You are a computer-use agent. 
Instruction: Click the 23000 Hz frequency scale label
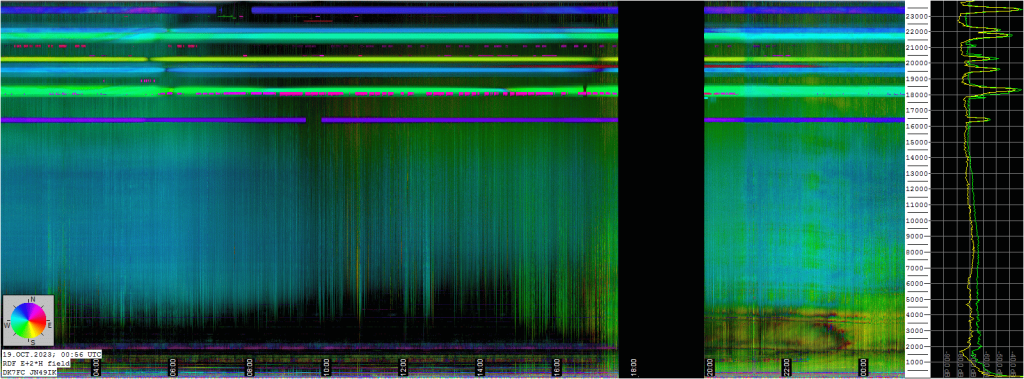pos(917,16)
